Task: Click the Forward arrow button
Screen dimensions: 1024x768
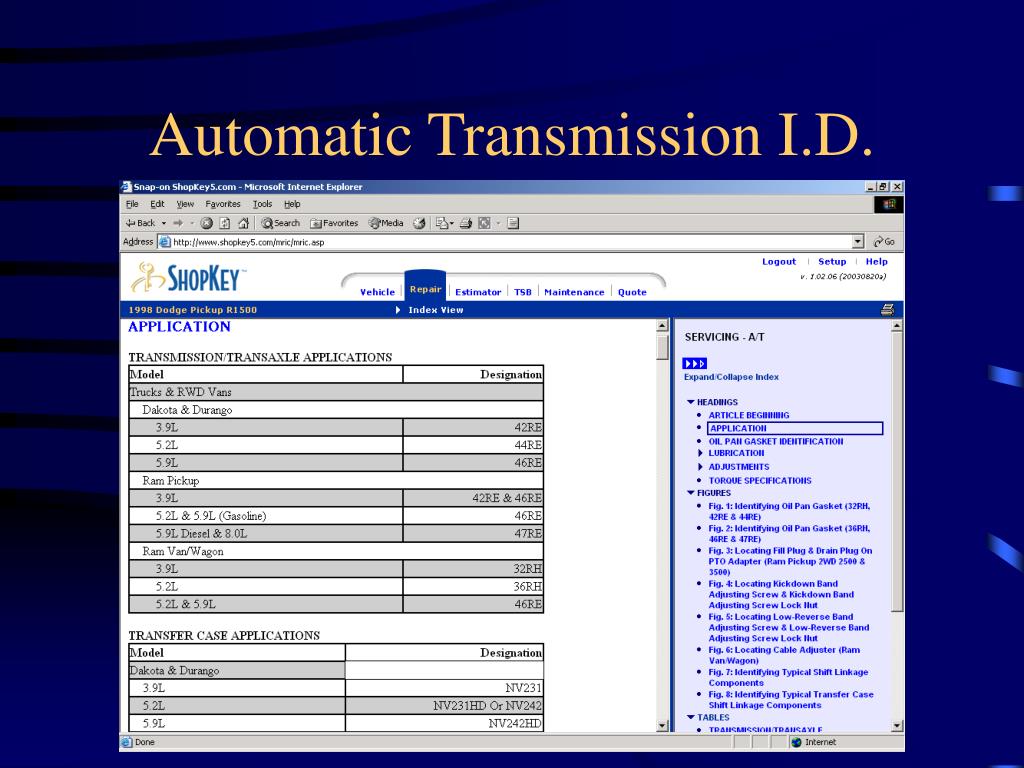Action: pos(178,223)
